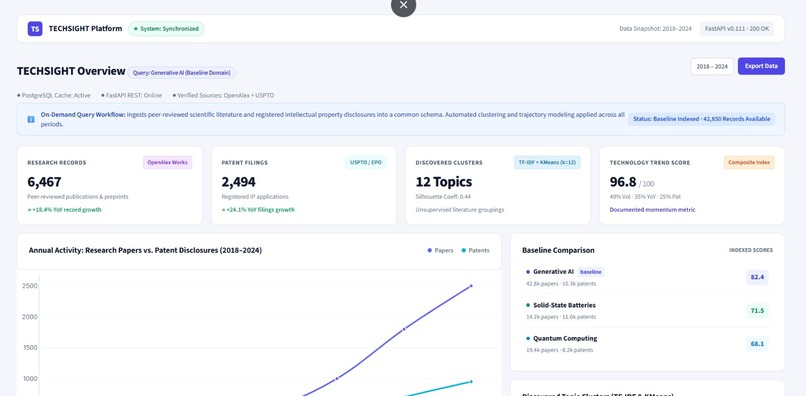Open the Documented momentum metric link
The image size is (806, 396).
coord(652,210)
